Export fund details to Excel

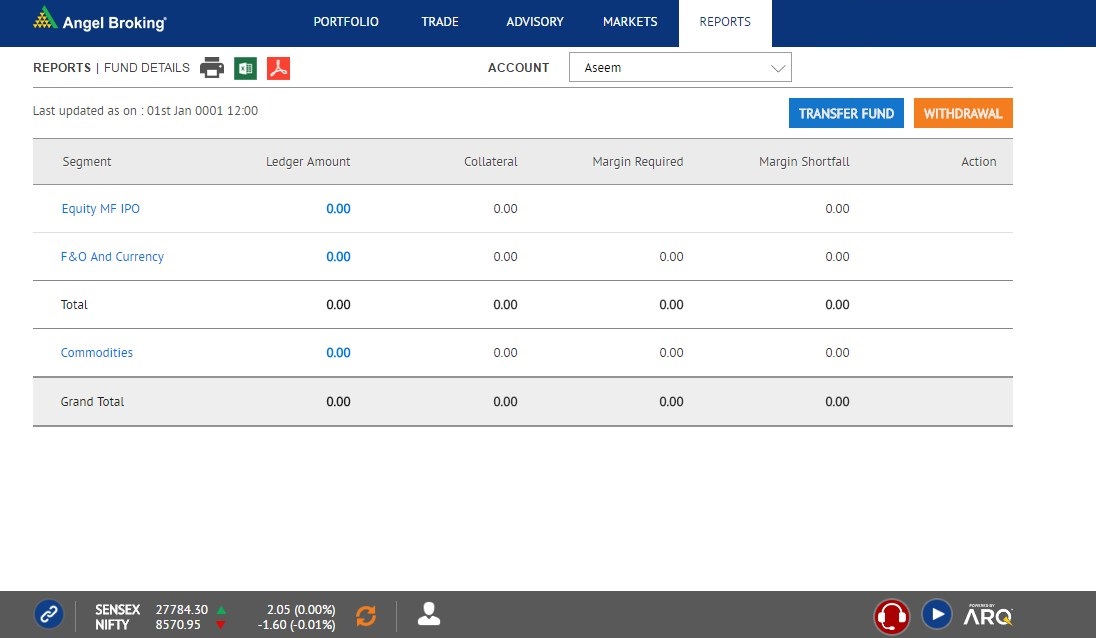point(245,68)
